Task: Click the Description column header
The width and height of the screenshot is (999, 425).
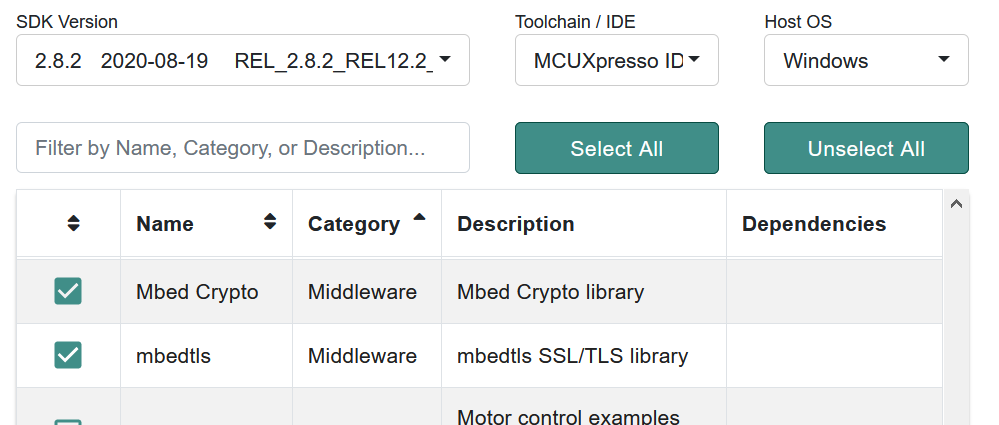Action: 516,223
